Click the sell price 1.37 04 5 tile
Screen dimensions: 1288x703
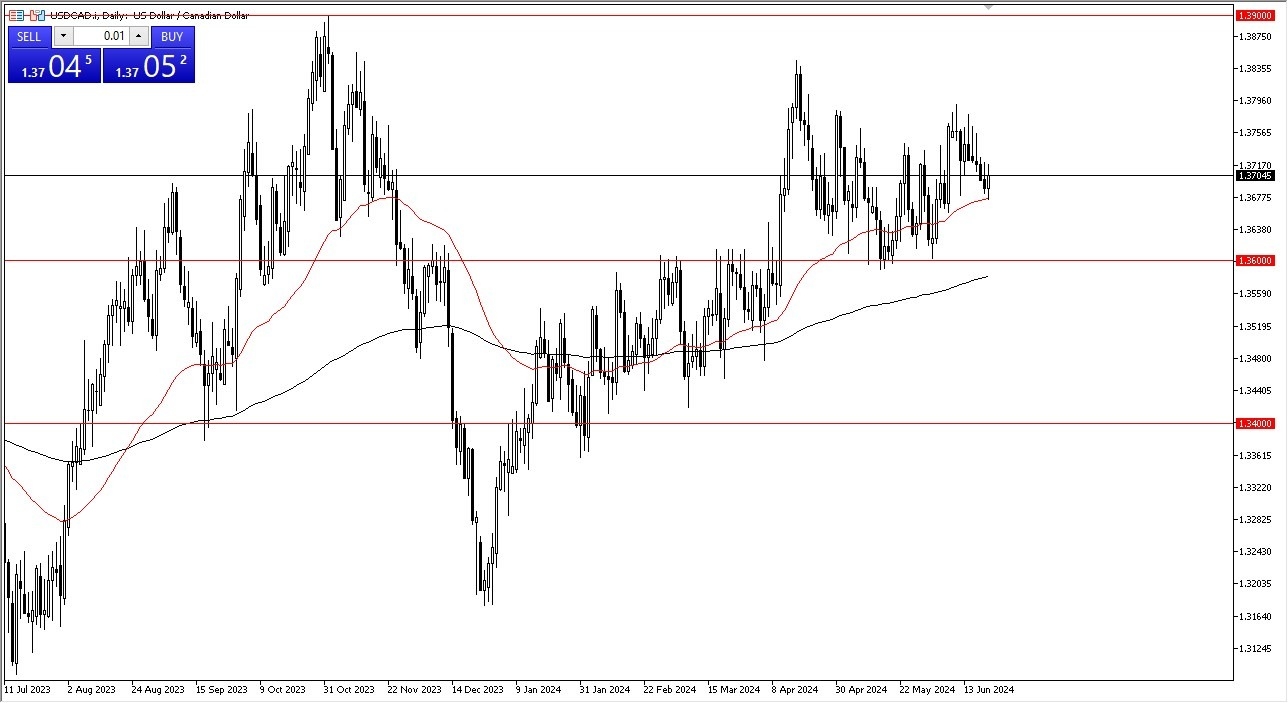[54, 66]
